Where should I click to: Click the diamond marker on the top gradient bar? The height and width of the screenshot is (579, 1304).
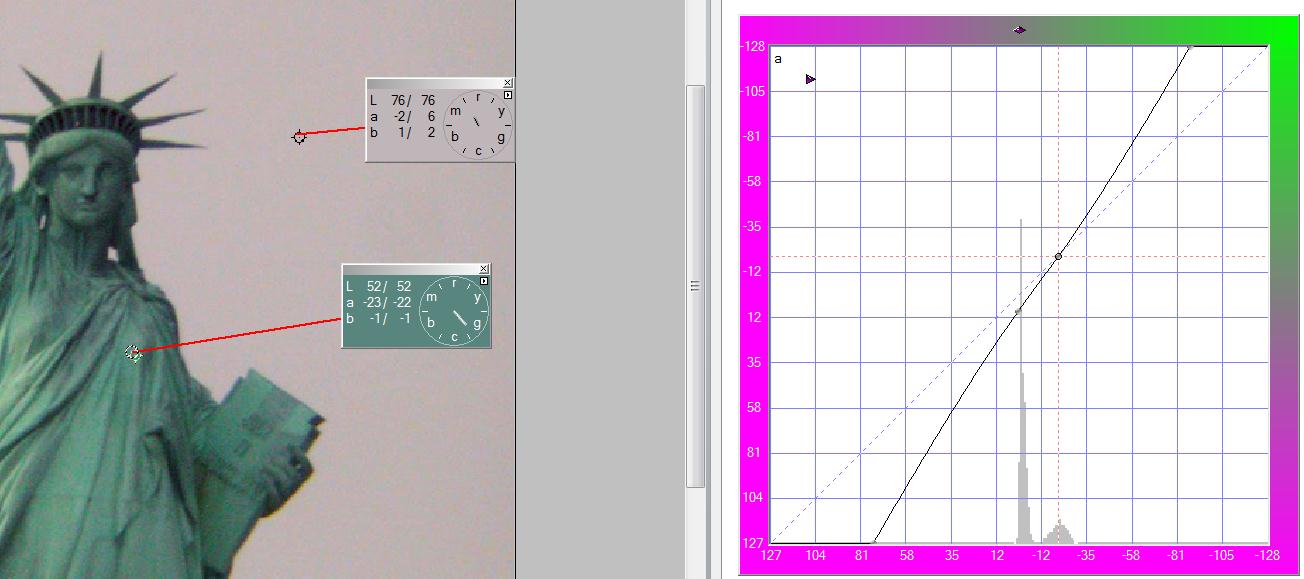click(x=1019, y=30)
